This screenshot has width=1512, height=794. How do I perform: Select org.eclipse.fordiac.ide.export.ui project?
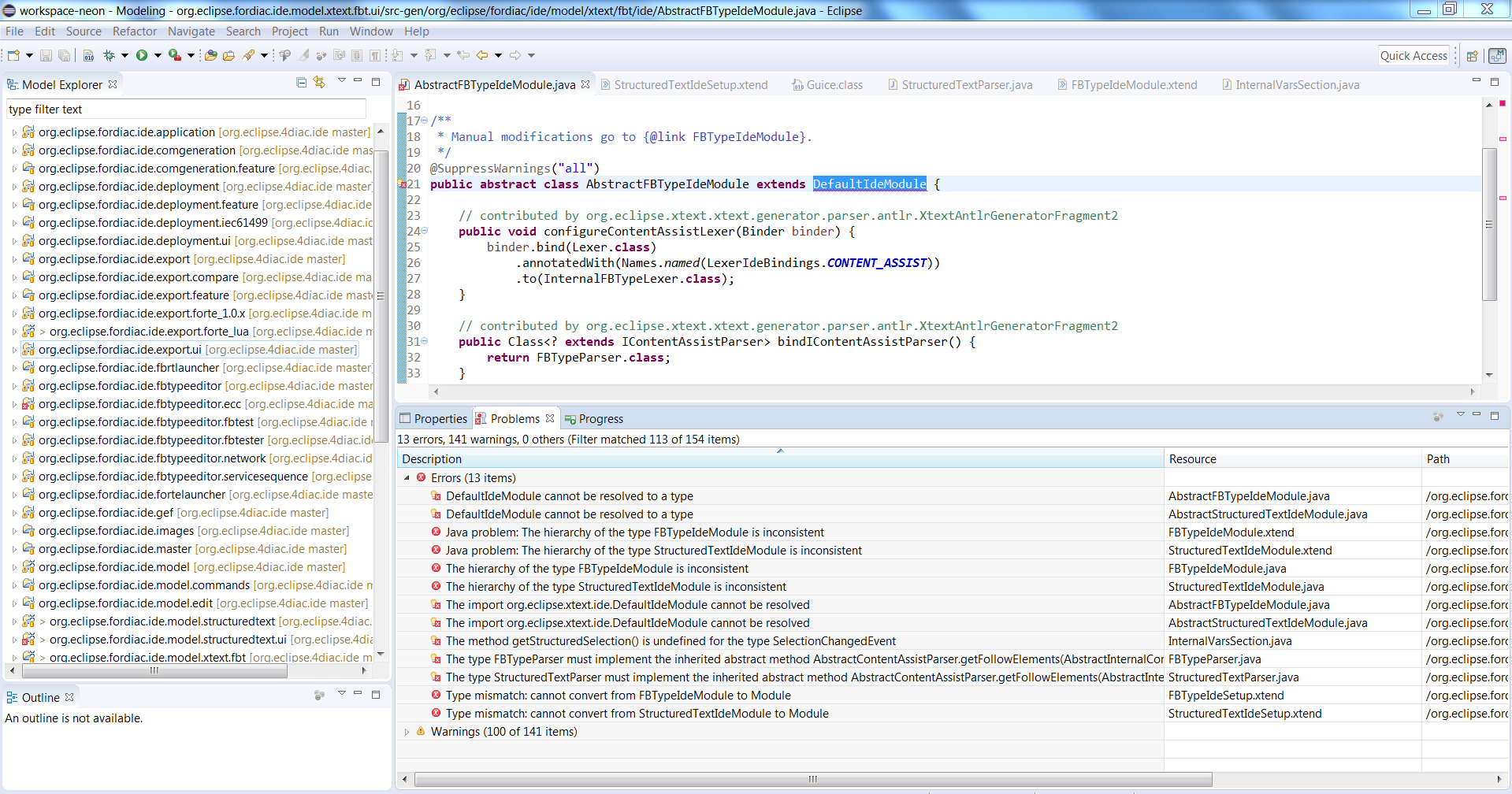click(190, 350)
